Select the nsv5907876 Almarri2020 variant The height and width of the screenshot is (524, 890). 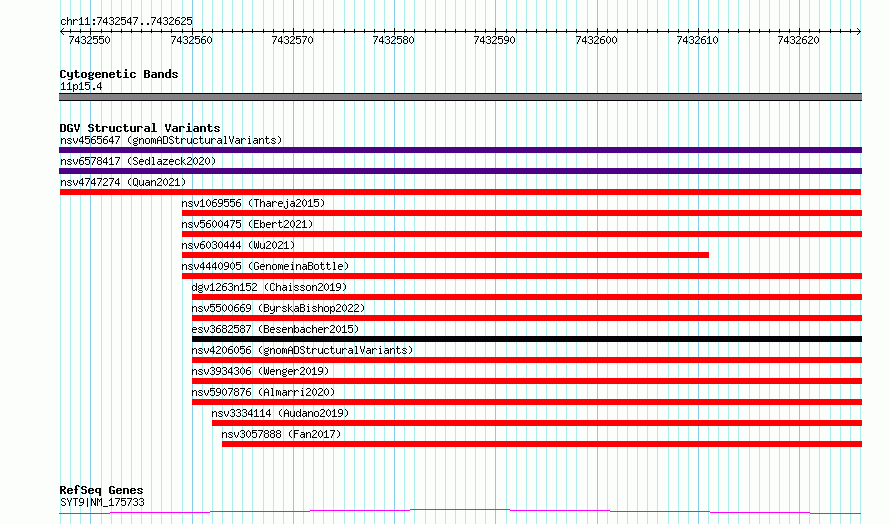click(x=263, y=392)
